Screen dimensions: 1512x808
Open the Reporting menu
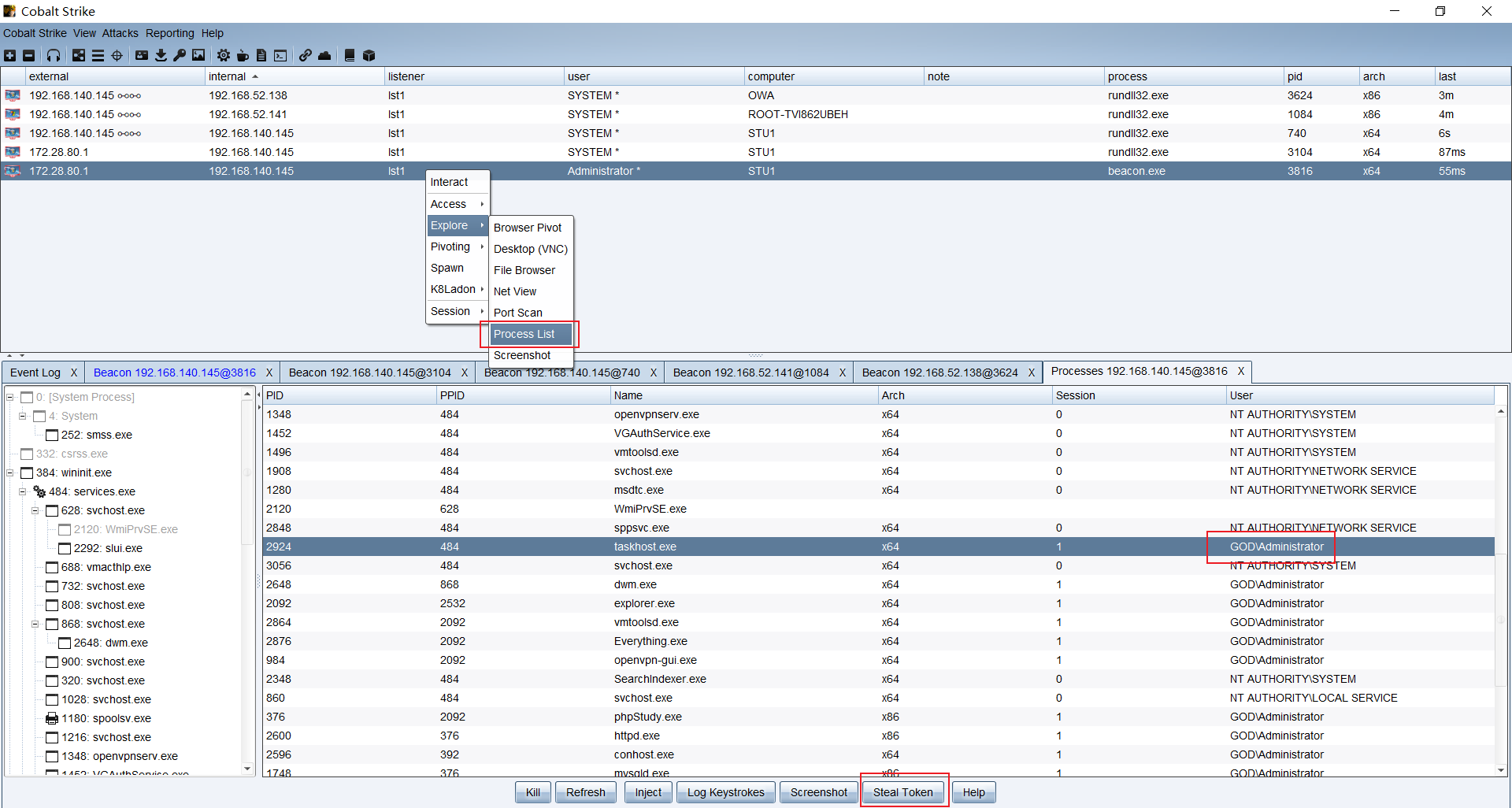click(169, 33)
